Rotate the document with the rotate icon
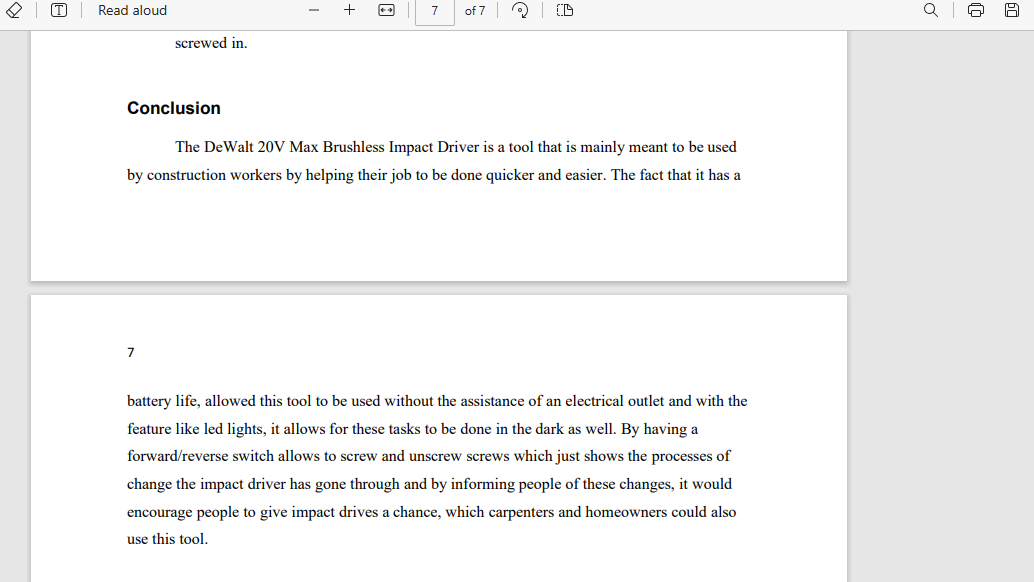The height and width of the screenshot is (582, 1034). click(520, 10)
